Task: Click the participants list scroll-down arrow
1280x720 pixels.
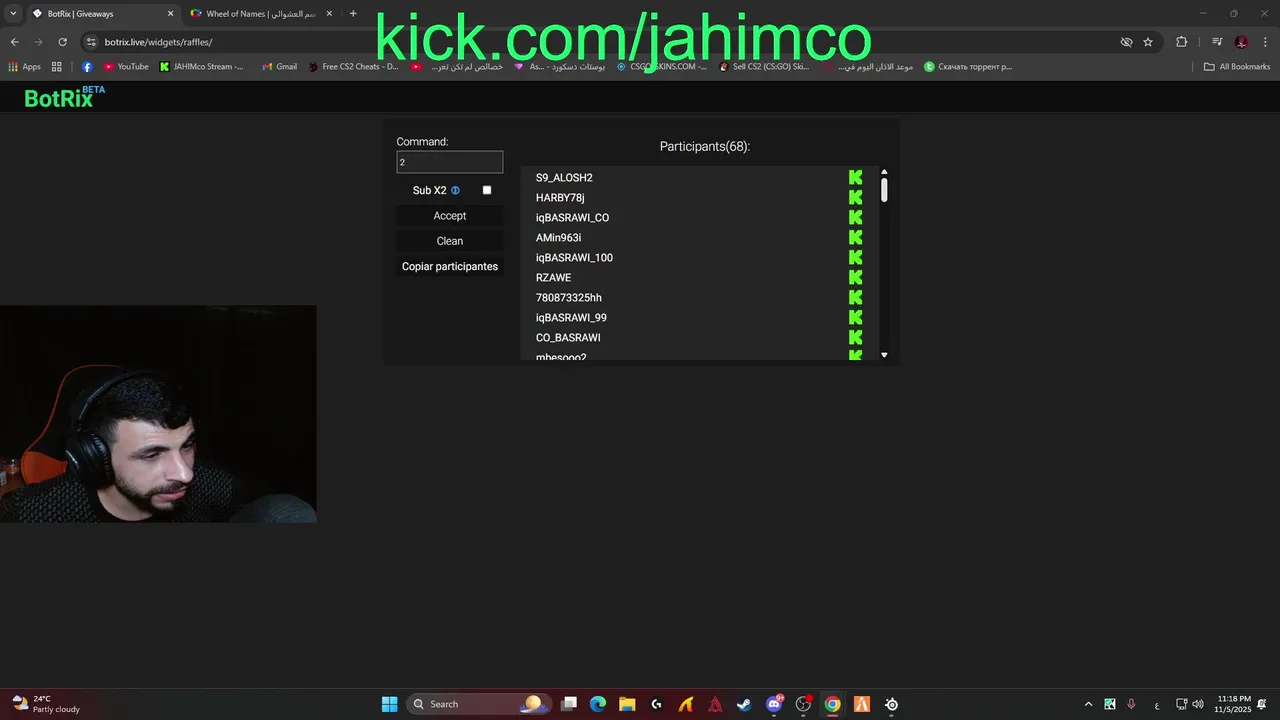Action: tap(884, 355)
